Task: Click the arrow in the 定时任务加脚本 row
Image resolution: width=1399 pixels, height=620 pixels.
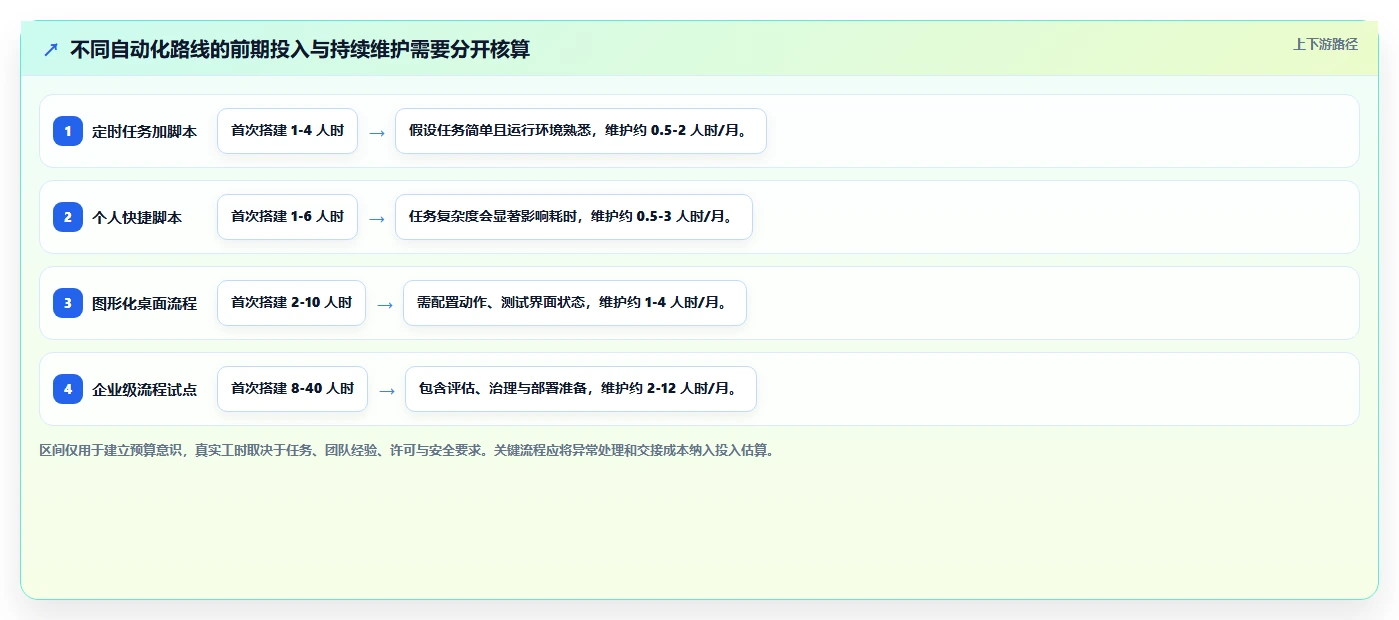Action: [376, 132]
